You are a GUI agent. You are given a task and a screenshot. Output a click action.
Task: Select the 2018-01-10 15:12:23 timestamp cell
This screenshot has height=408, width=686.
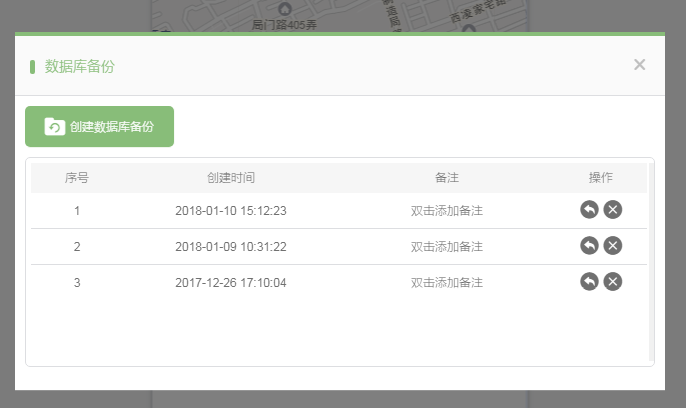click(x=231, y=210)
